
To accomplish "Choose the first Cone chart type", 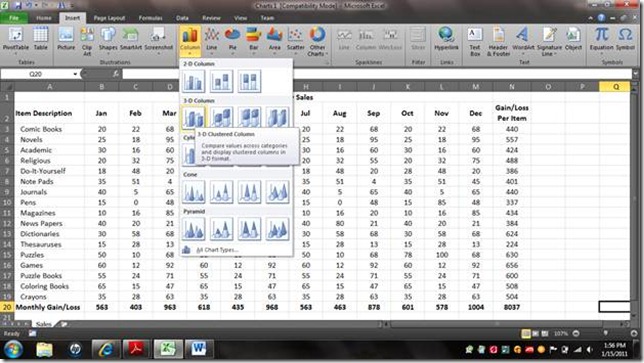I will click(x=193, y=192).
